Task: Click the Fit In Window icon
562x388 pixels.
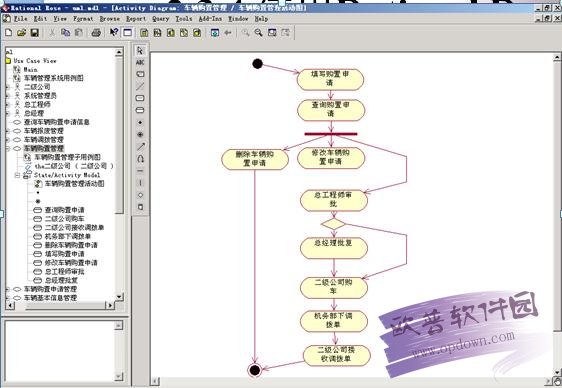Action: pos(272,33)
